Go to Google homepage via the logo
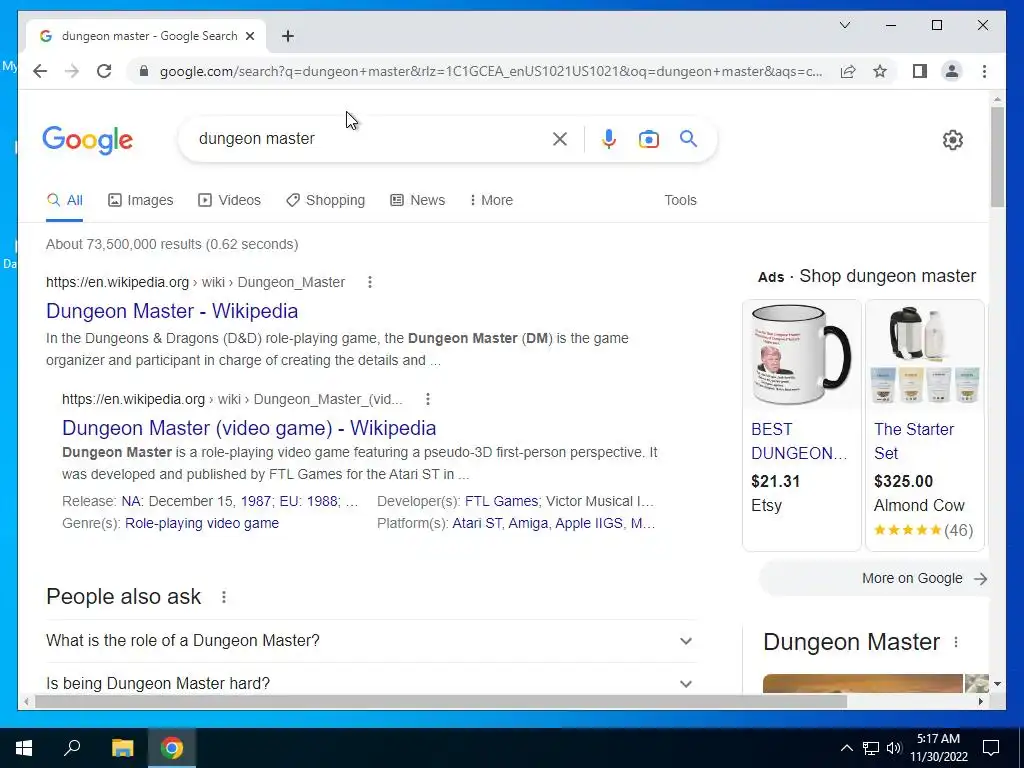The height and width of the screenshot is (768, 1024). 88,140
